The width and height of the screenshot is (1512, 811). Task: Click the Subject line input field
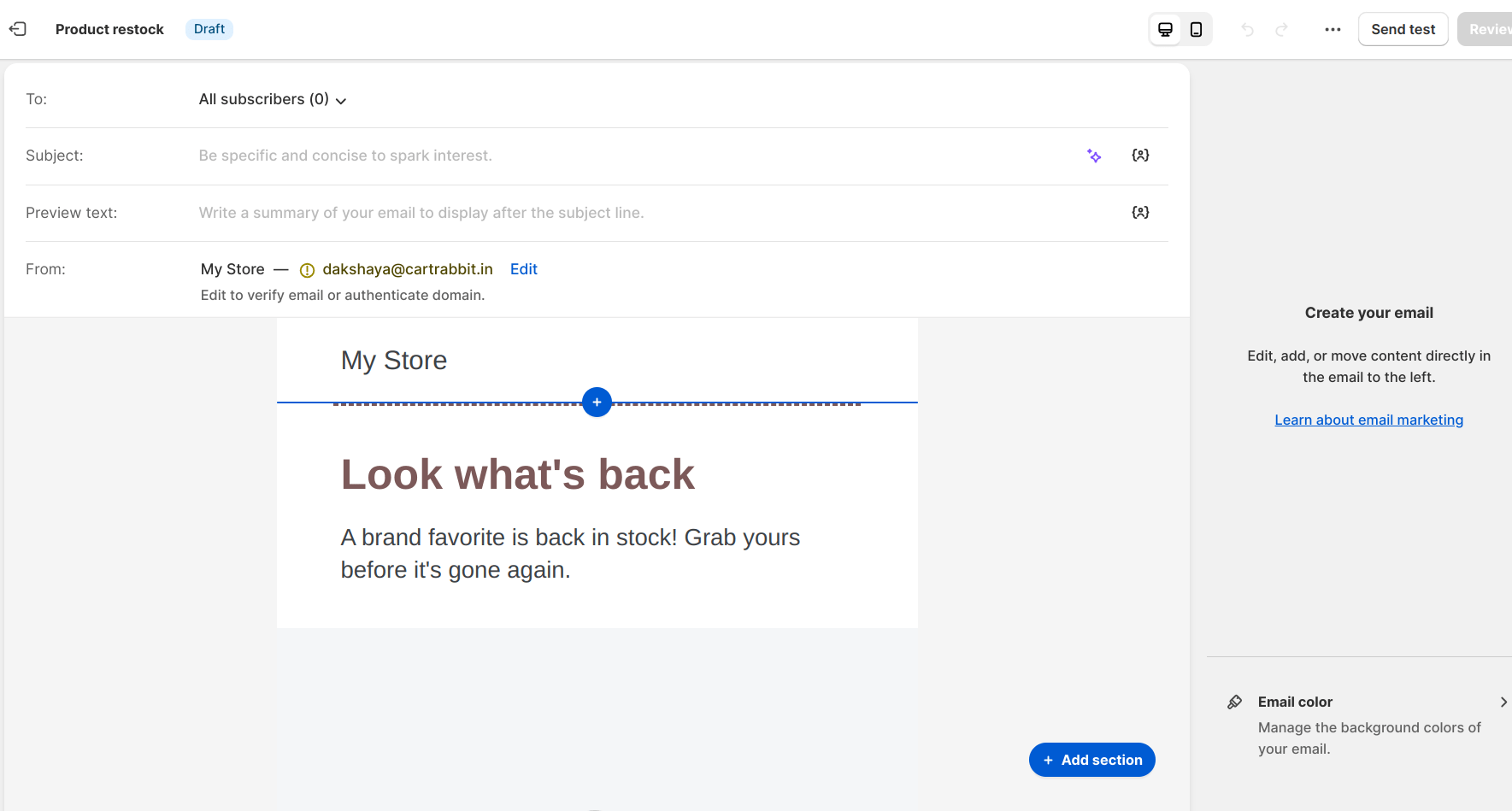point(632,156)
